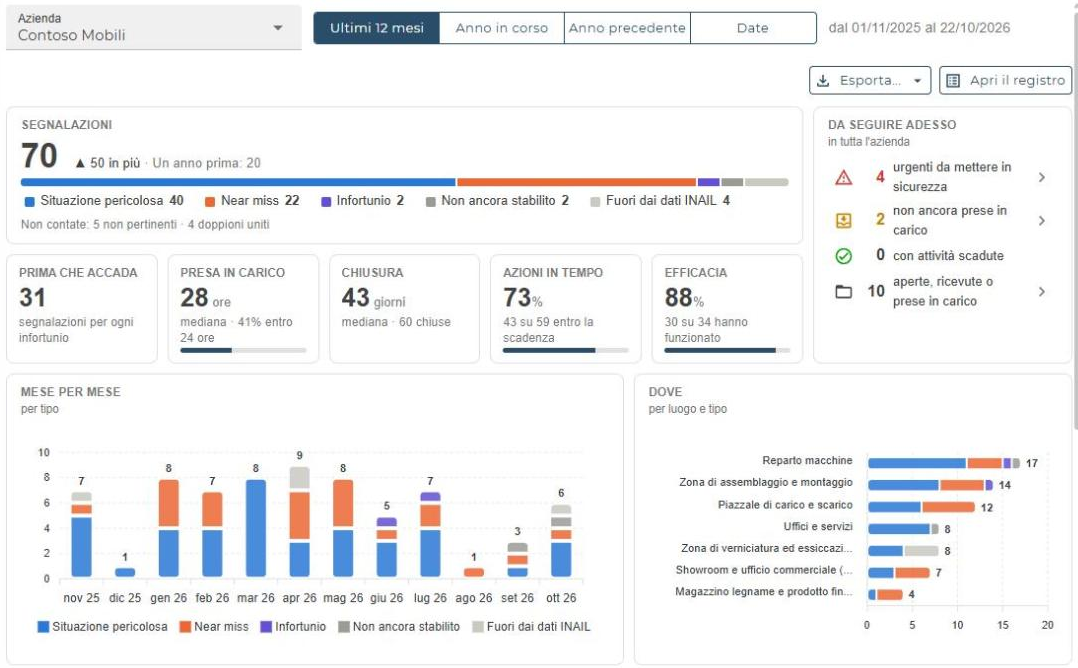Screen dimensions: 1078x668
Task: Click the Zona di verniciatura ed essiccazi... bar
Action: coord(903,551)
